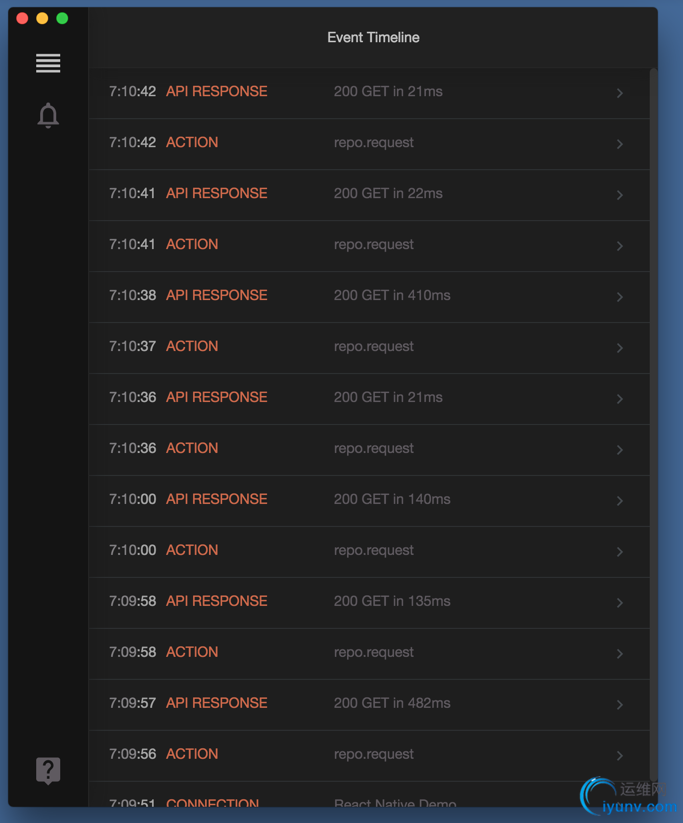
Task: Select '200 GET in 135ms' text
Action: [392, 600]
